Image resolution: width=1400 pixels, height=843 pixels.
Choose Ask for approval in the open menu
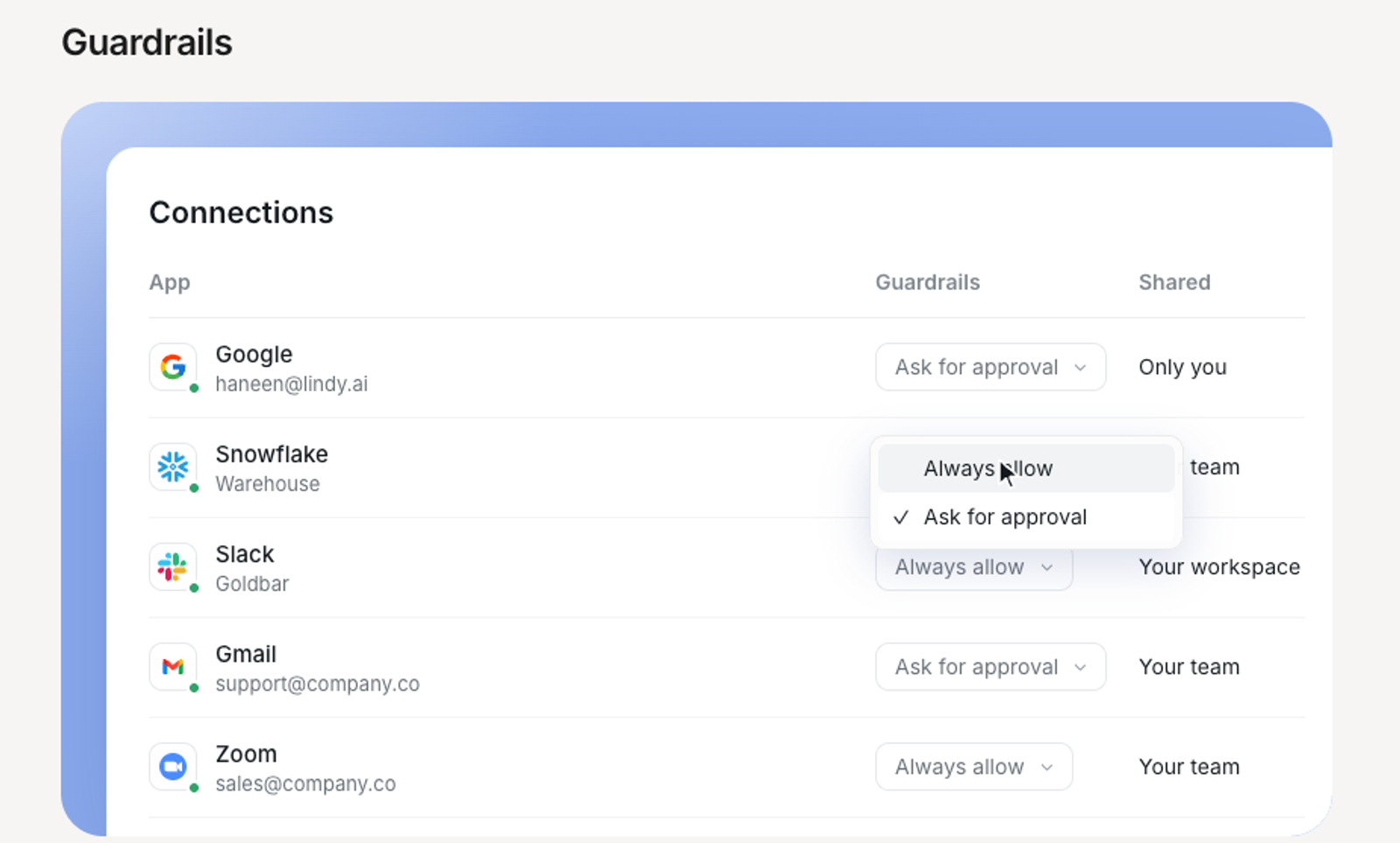click(1026, 517)
